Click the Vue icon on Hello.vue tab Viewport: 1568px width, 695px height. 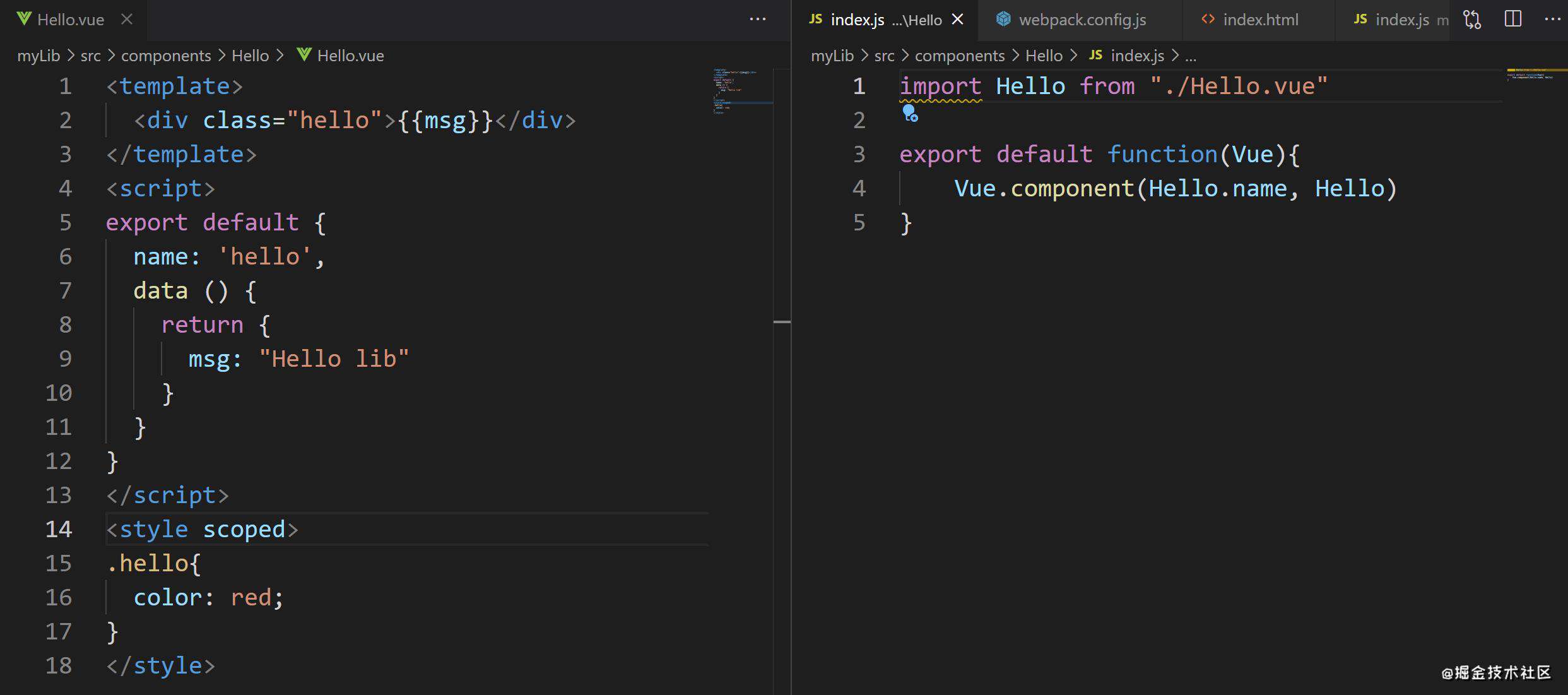pyautogui.click(x=24, y=19)
